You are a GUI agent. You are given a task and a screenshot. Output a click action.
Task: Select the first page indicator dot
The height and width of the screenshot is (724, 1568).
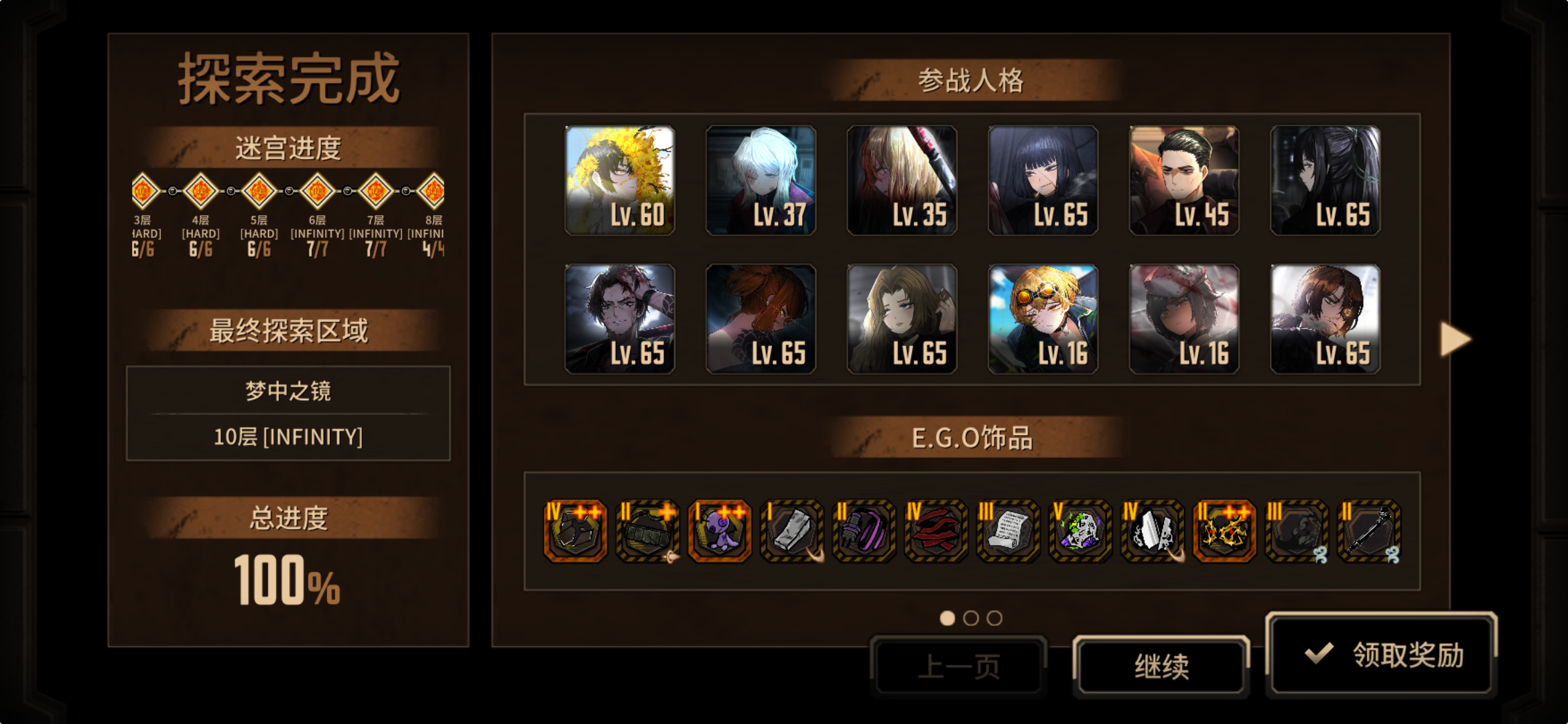[x=947, y=618]
